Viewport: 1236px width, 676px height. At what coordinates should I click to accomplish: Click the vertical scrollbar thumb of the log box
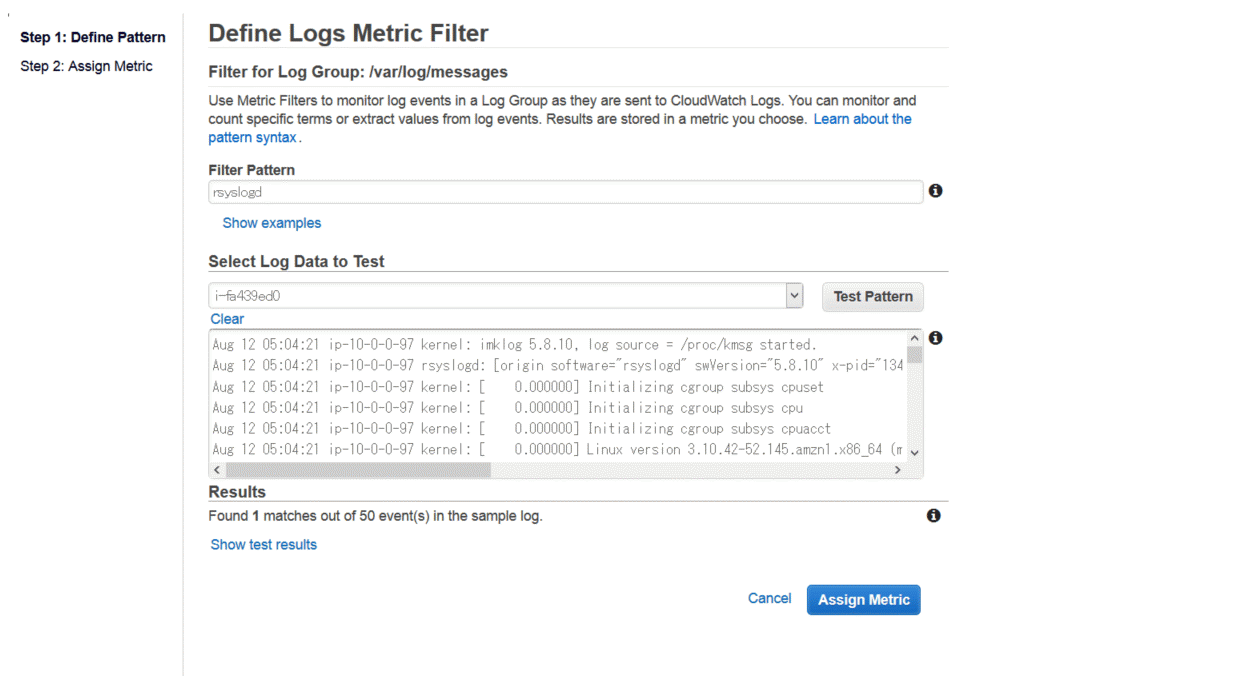[915, 353]
